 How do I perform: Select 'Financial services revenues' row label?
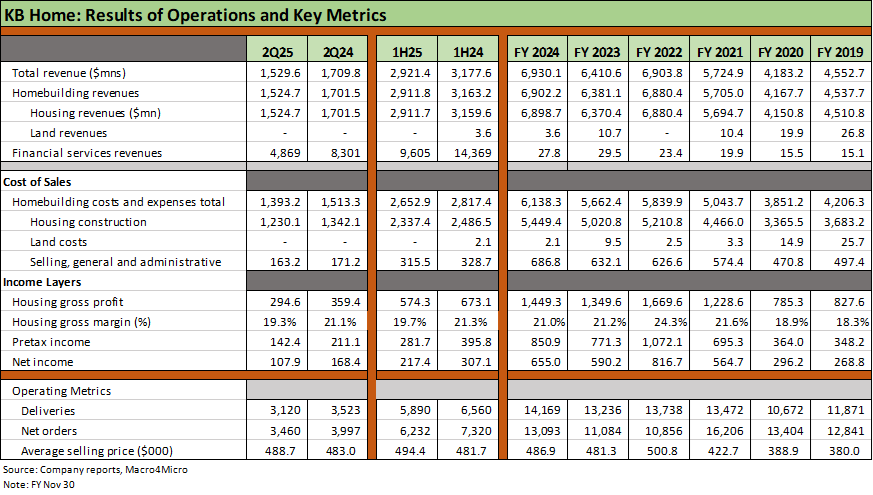click(87, 153)
